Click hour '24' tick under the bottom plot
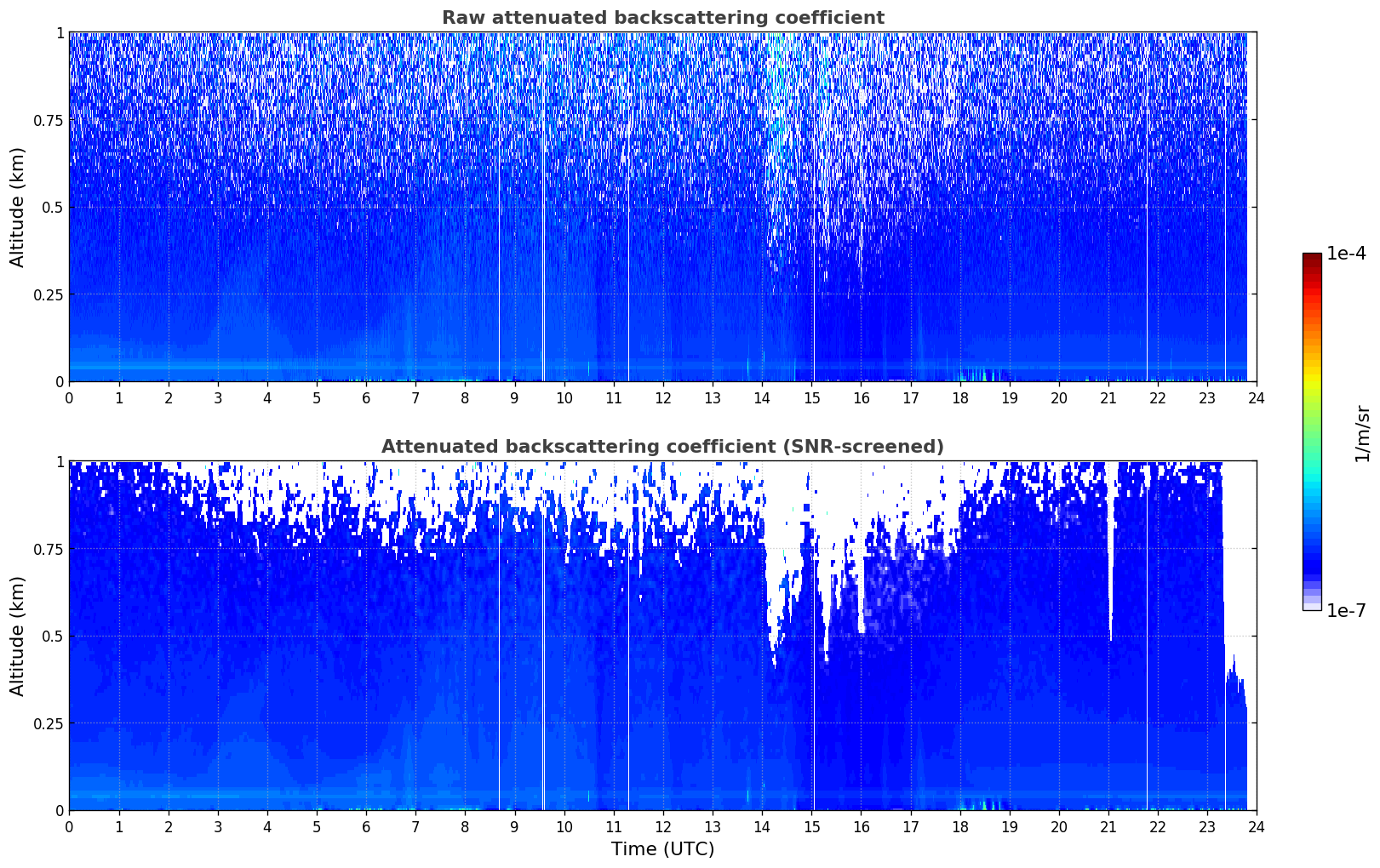The image size is (1380, 868). [x=1257, y=826]
